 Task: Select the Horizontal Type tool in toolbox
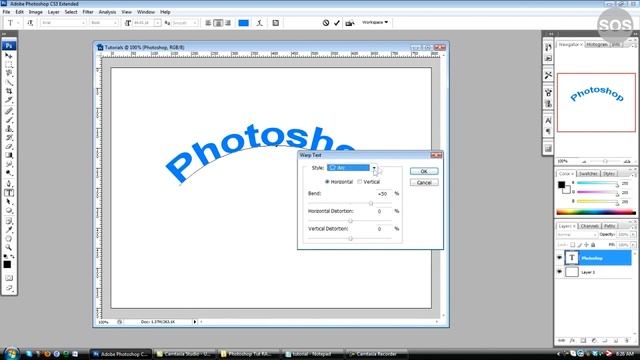tap(9, 193)
